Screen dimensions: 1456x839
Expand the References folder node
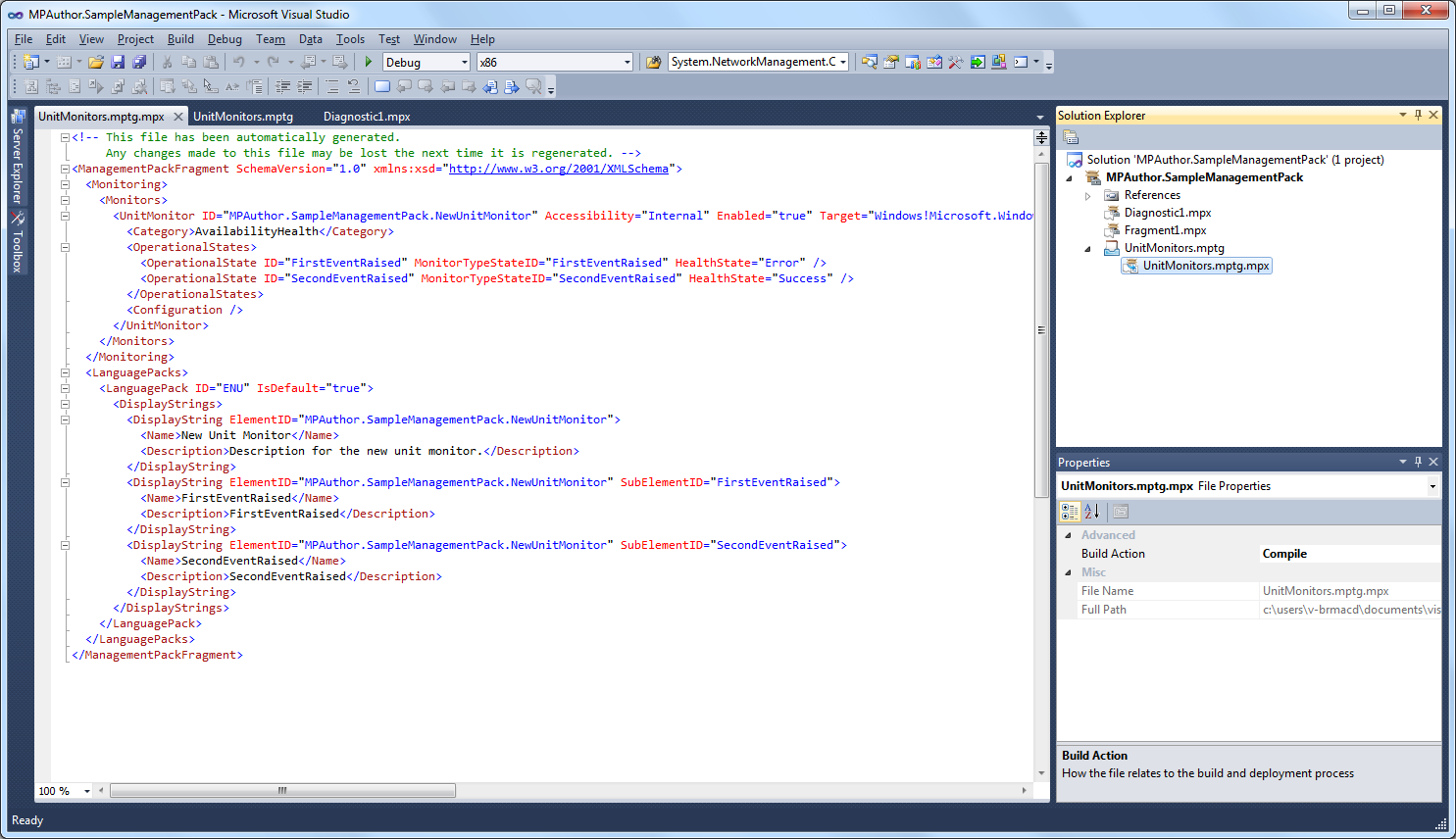point(1087,195)
